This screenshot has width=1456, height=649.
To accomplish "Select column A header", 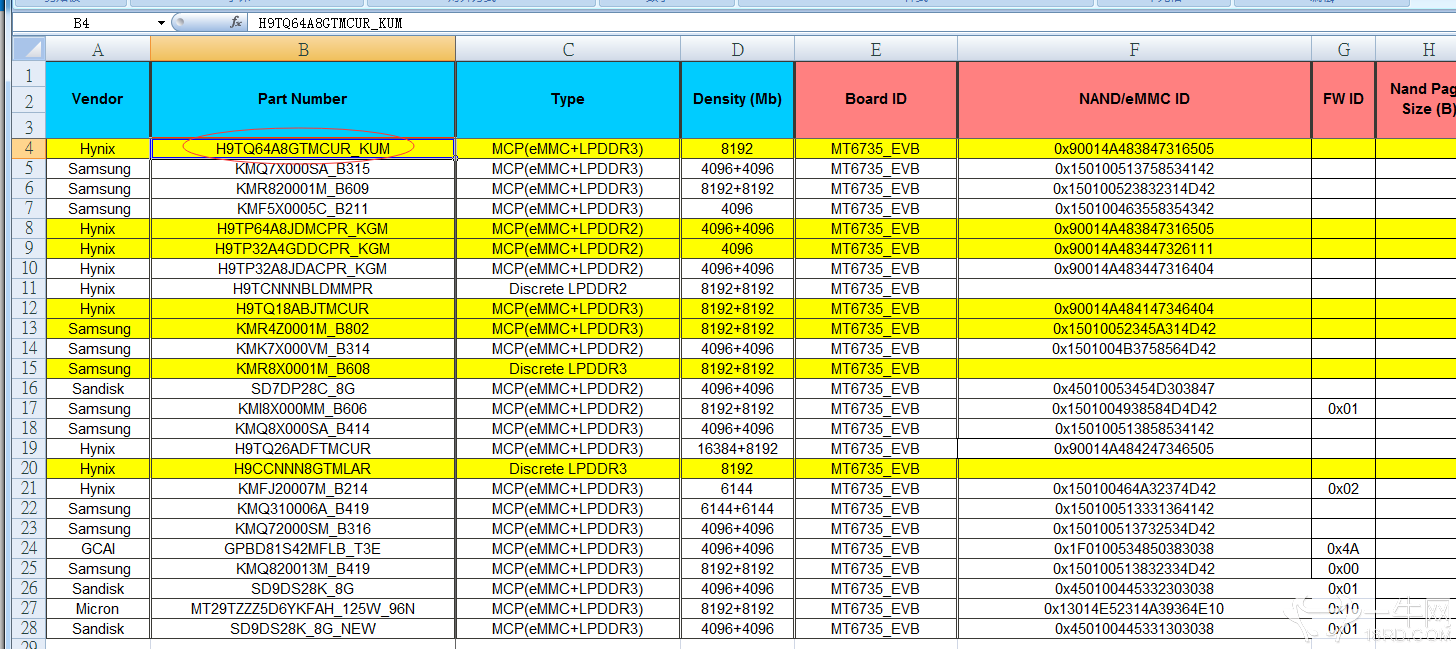I will 98,49.
